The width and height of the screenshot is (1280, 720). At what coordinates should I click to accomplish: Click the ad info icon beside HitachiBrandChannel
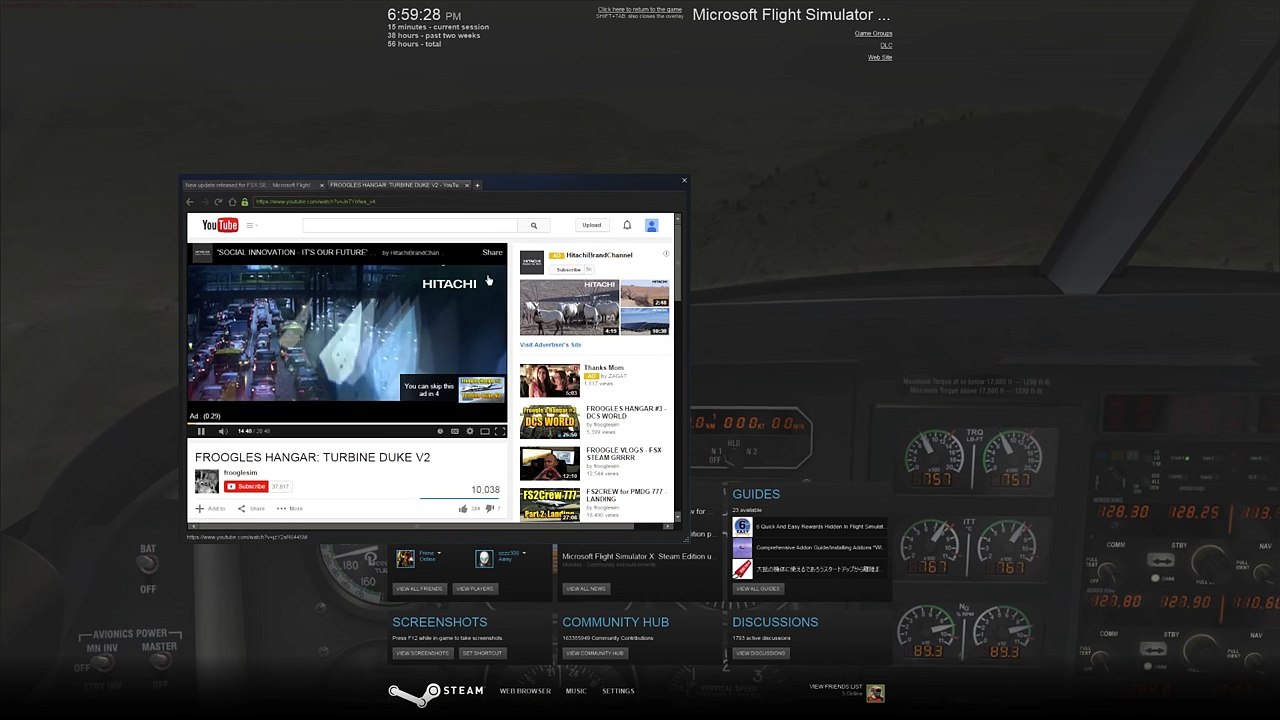666,254
